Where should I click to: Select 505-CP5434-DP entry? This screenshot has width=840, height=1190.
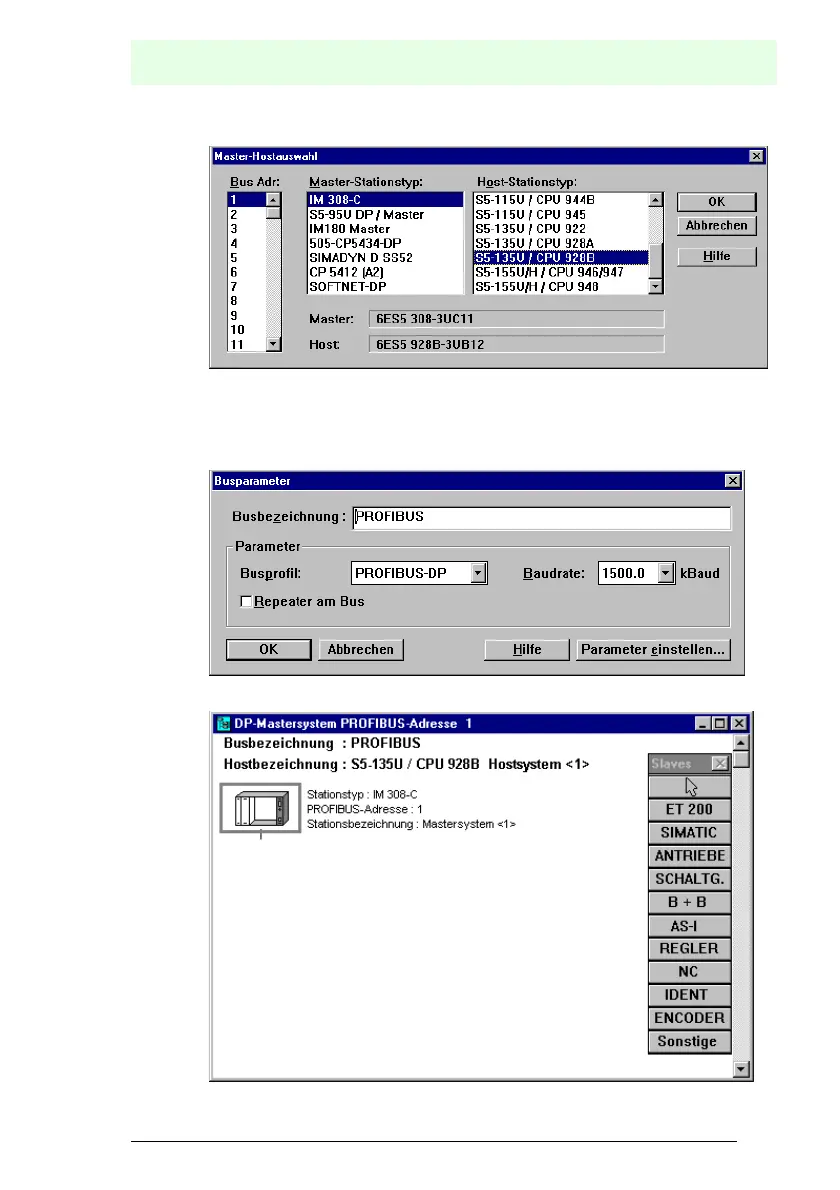tap(385, 244)
